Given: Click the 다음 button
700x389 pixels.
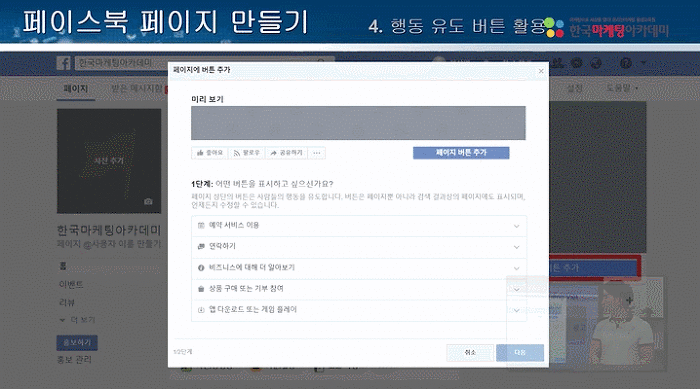Looking at the screenshot, I should (520, 352).
